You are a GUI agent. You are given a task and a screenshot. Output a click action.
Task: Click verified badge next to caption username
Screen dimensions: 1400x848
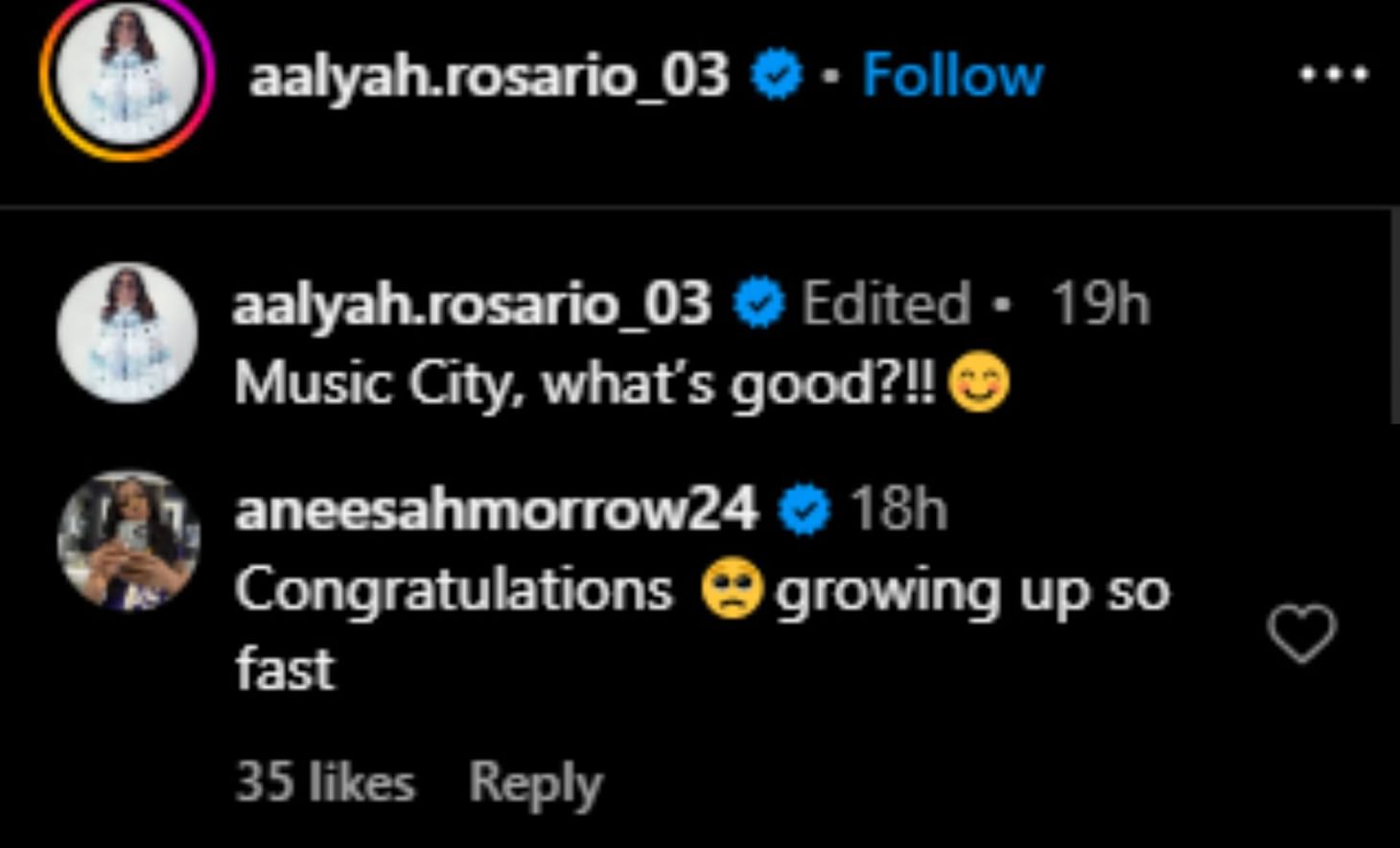pyautogui.click(x=759, y=304)
